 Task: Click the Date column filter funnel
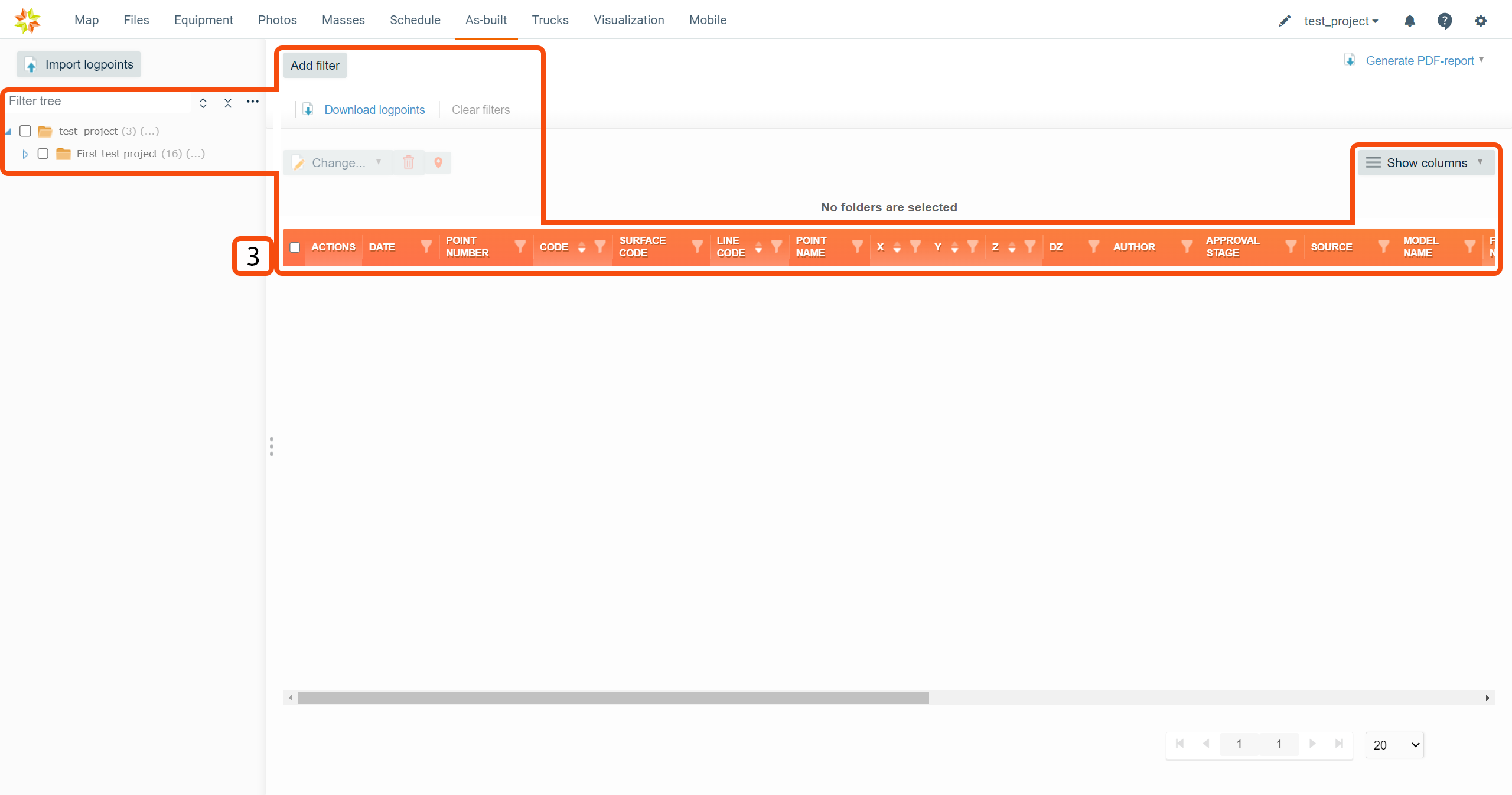tap(426, 247)
